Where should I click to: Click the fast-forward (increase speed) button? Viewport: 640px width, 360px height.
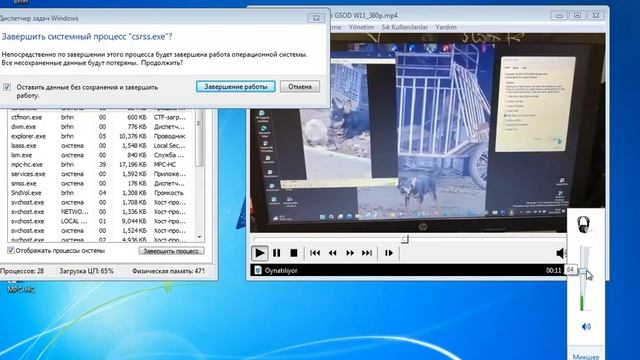click(350, 253)
